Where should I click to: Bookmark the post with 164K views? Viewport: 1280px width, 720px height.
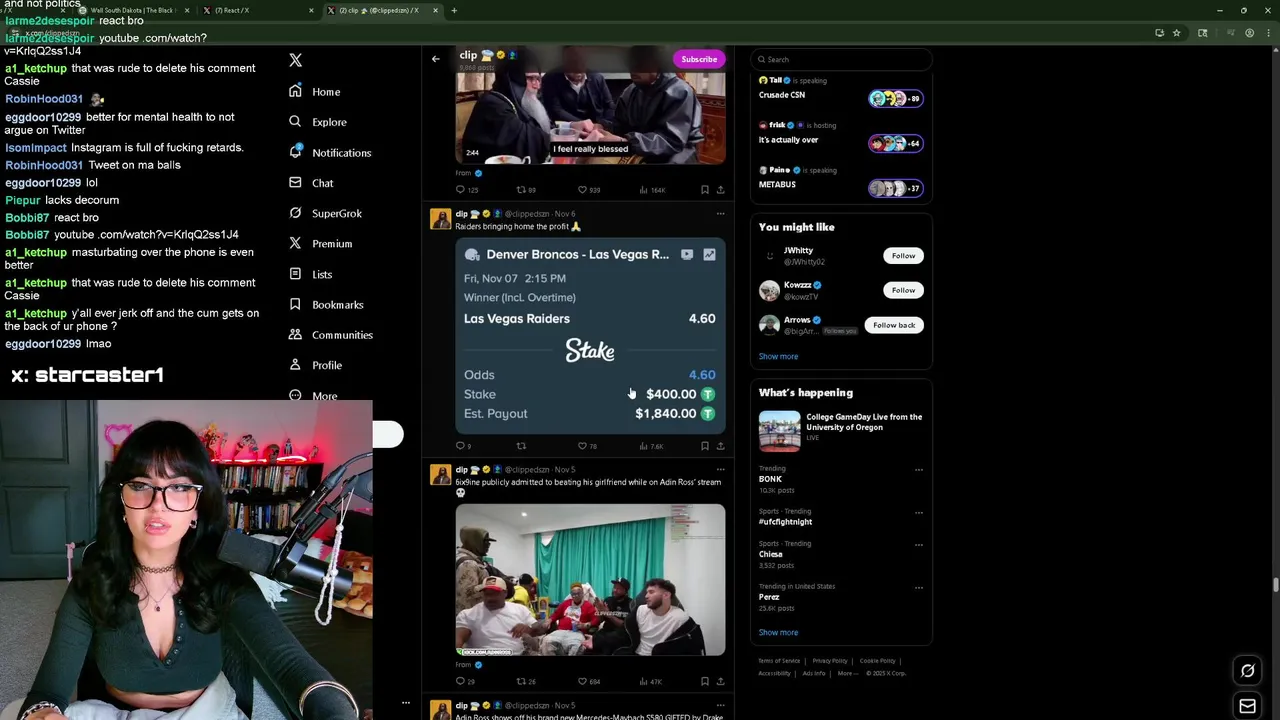704,190
